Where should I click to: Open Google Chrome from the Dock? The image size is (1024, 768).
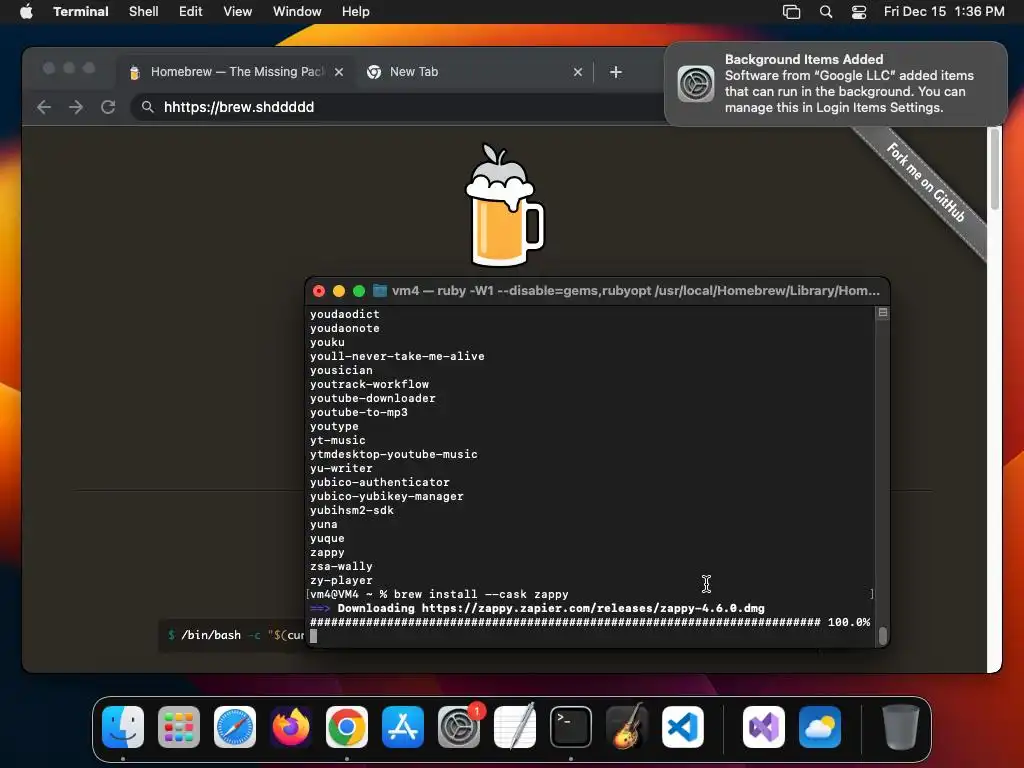347,727
